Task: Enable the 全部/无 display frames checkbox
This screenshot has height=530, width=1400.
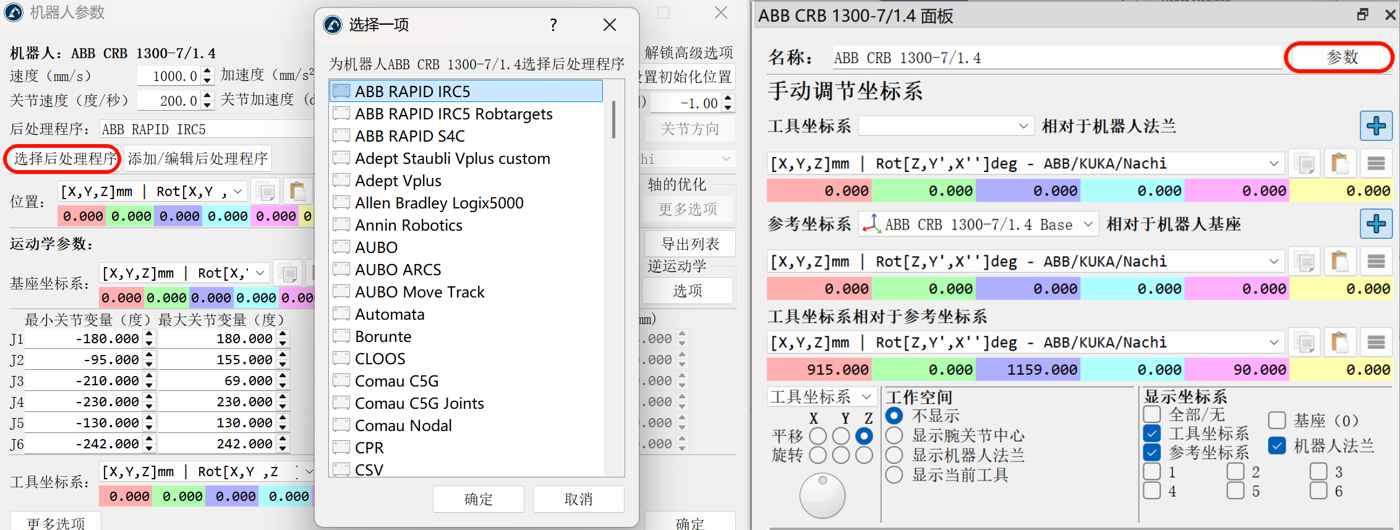Action: point(1152,415)
